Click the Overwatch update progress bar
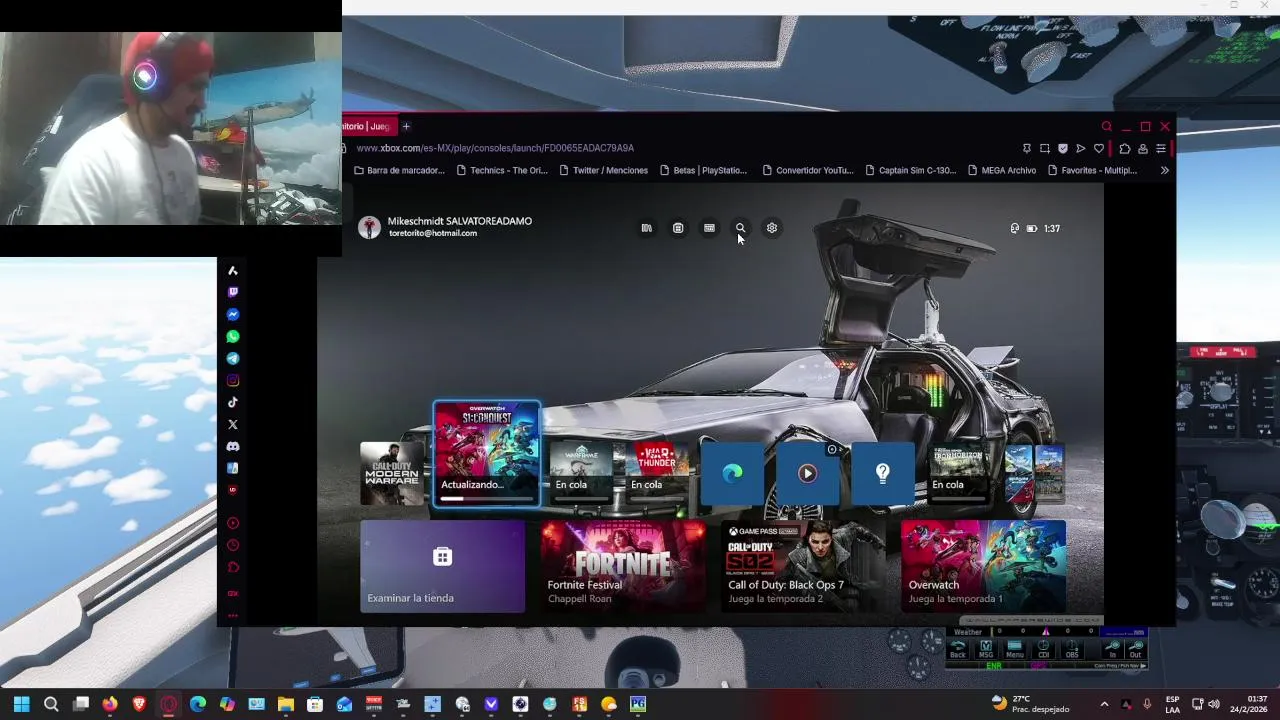1280x720 pixels. 486,498
